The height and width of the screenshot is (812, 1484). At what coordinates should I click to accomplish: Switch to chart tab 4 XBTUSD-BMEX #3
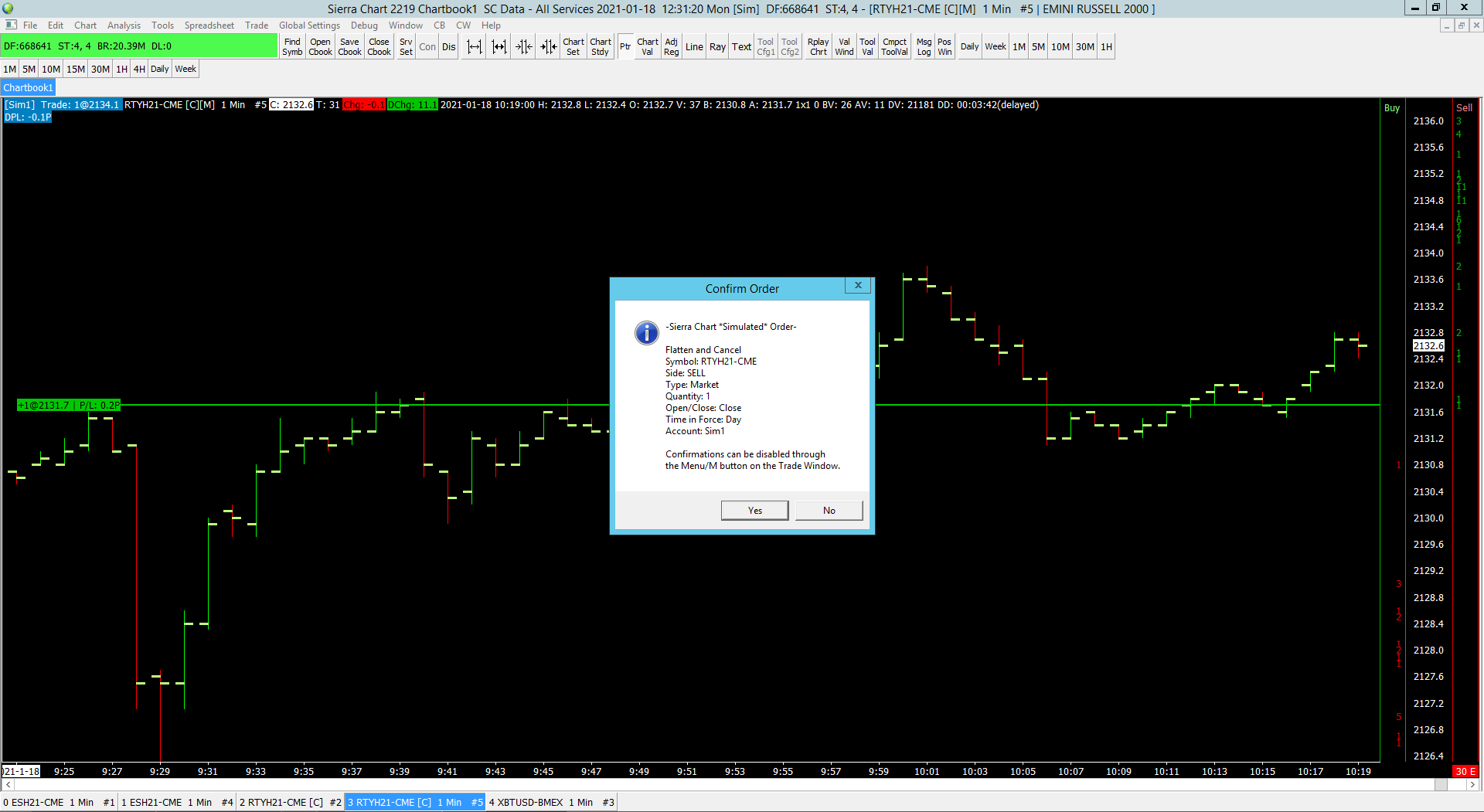(x=551, y=803)
